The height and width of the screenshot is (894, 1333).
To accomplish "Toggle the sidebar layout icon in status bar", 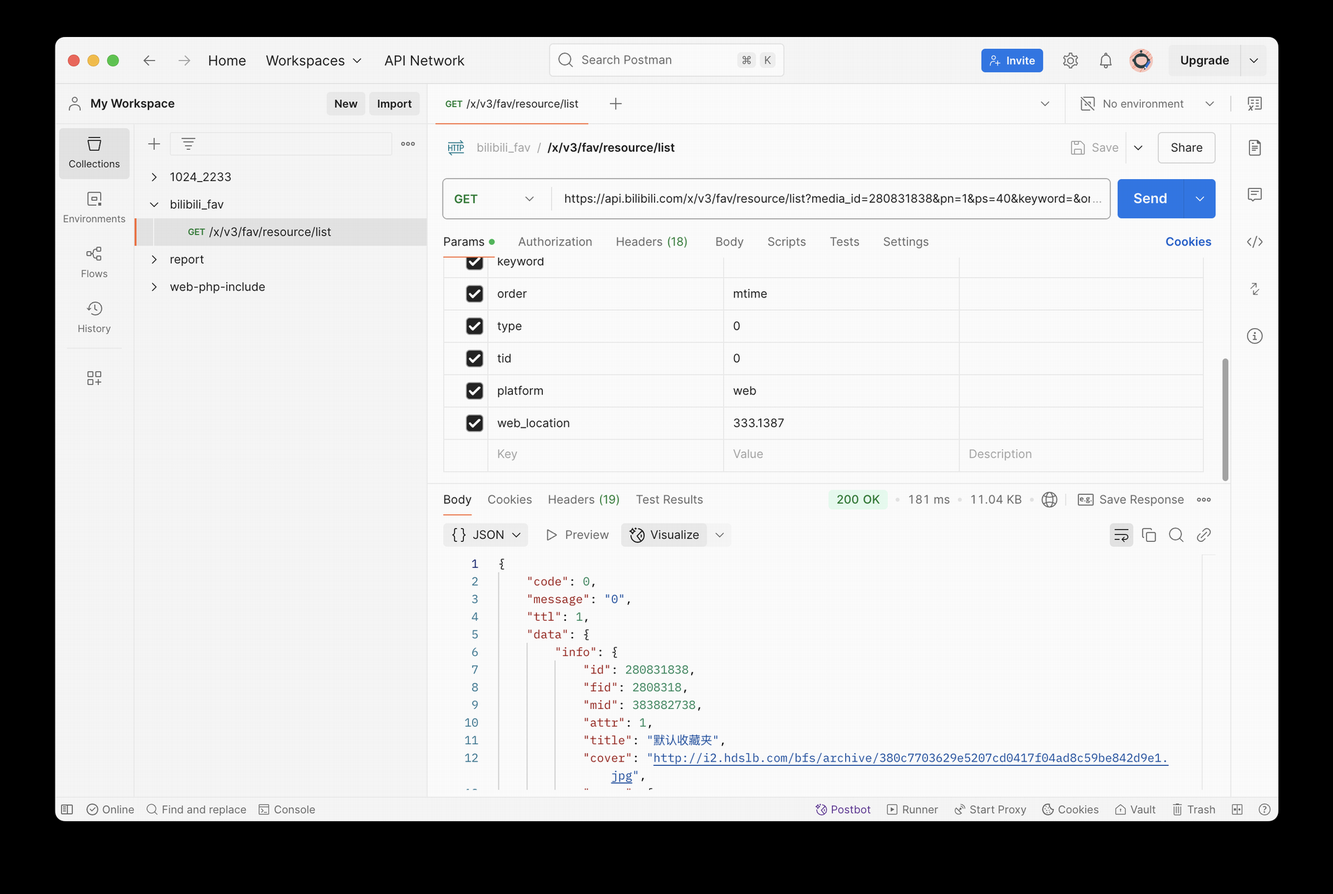I will [x=67, y=809].
